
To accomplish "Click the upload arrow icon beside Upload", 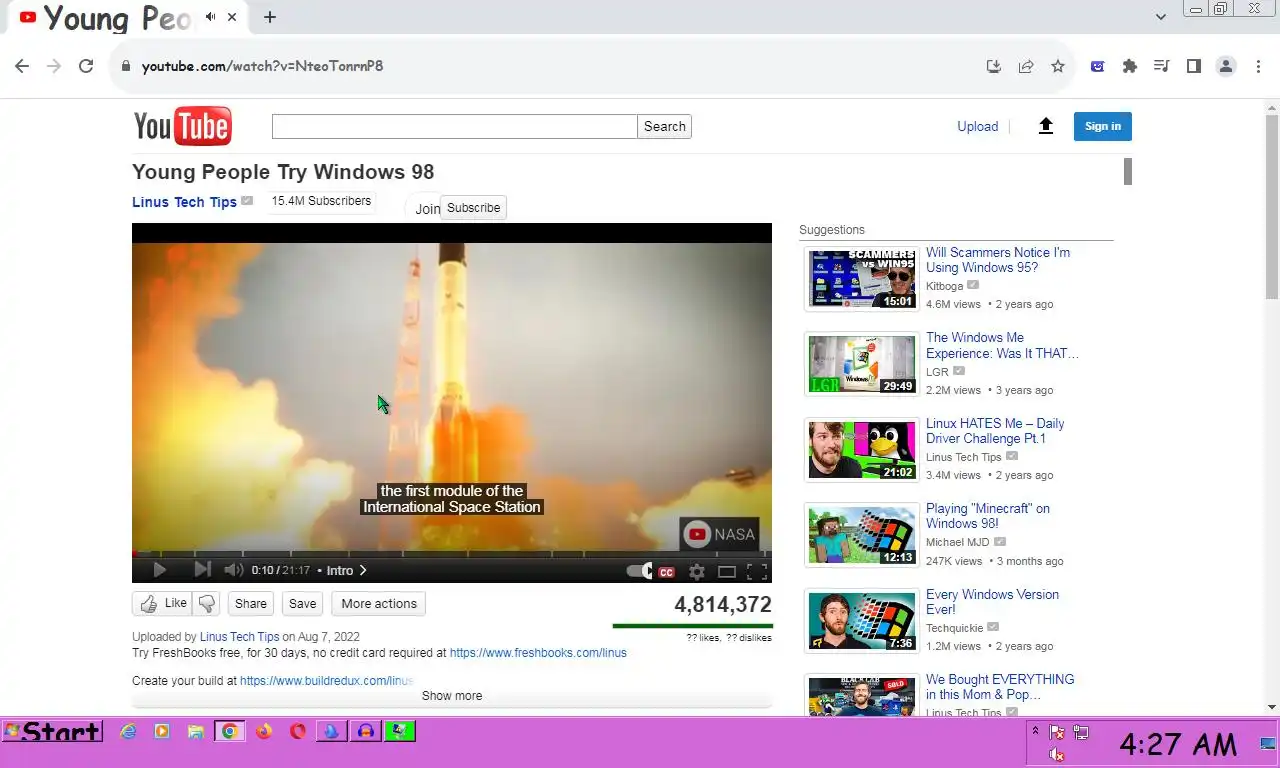I will tap(1046, 126).
